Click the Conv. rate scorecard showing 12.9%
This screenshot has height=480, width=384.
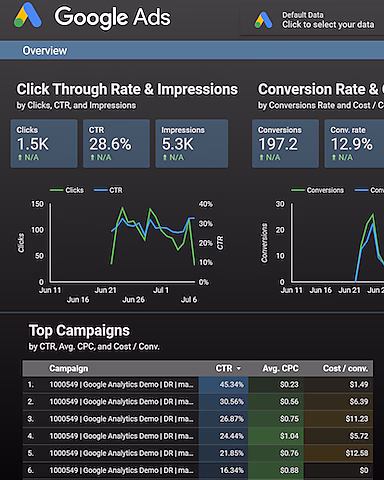(354, 144)
